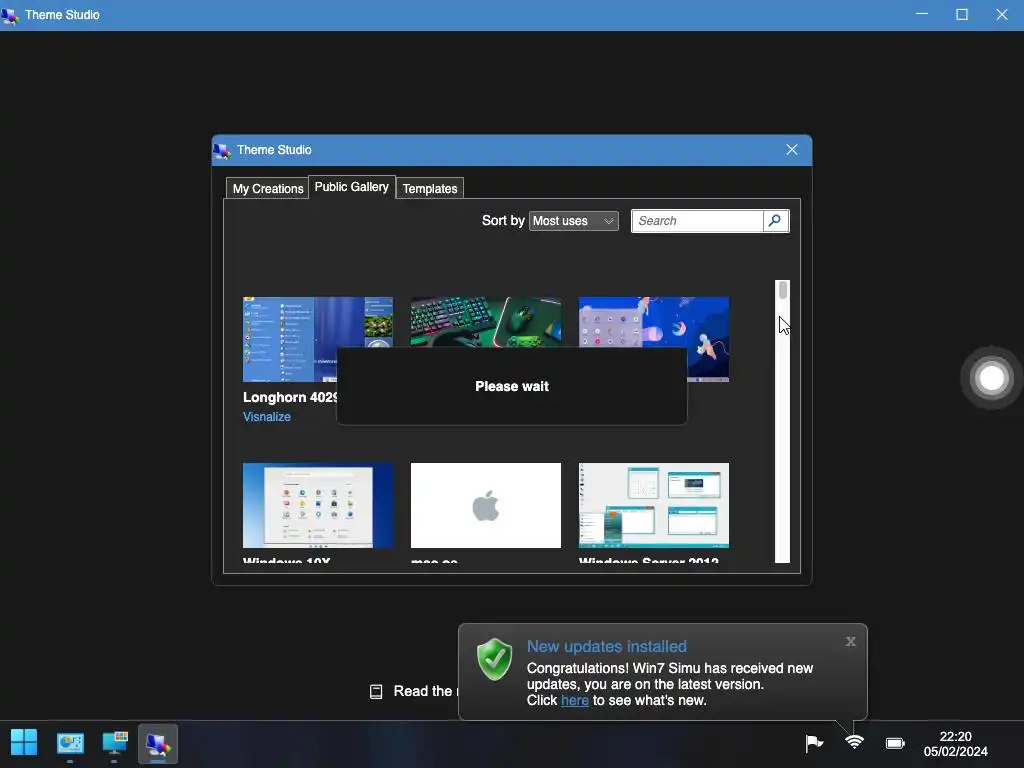Open the Wi-Fi network tray icon

coord(854,742)
